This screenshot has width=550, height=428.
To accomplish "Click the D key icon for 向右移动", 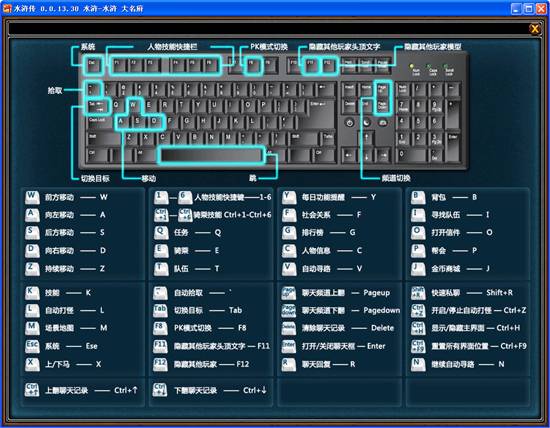I will point(32,251).
